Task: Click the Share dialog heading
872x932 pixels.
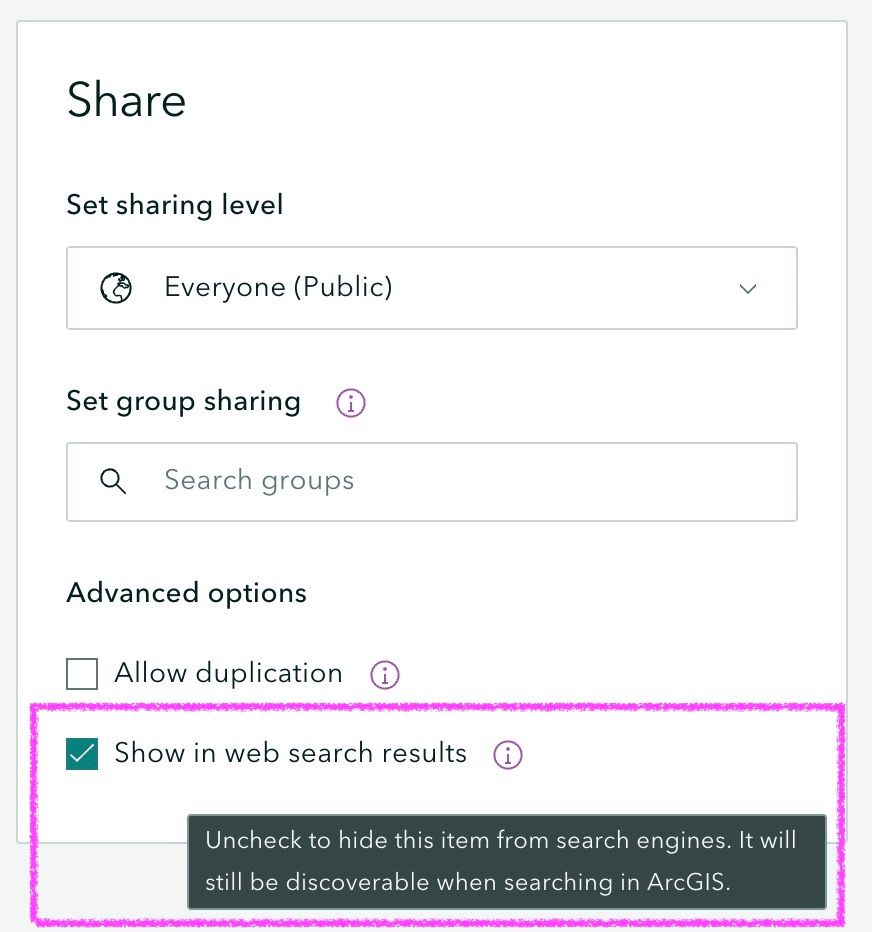Action: tap(126, 101)
